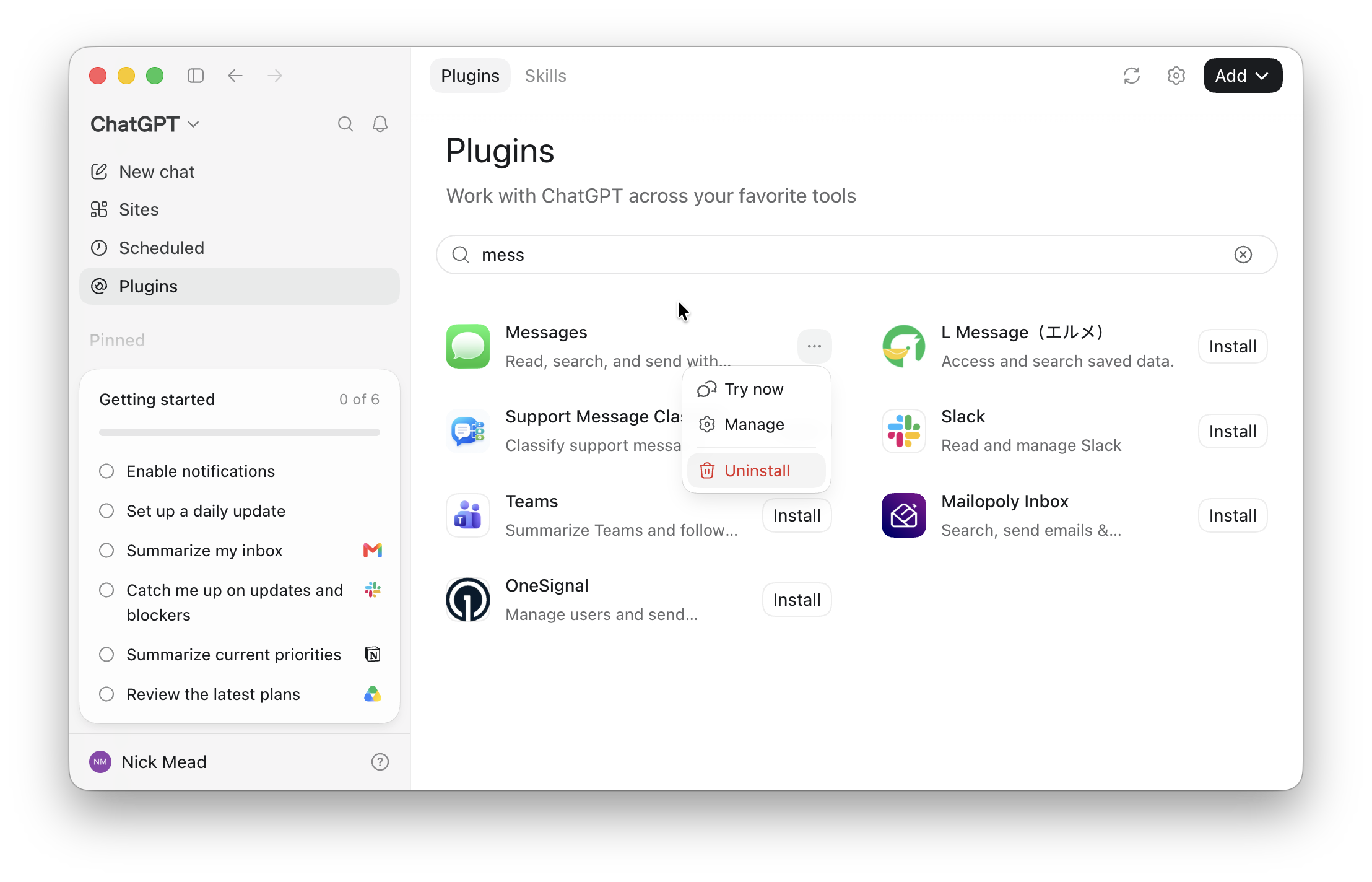Click the Nick Mead avatar

100,762
